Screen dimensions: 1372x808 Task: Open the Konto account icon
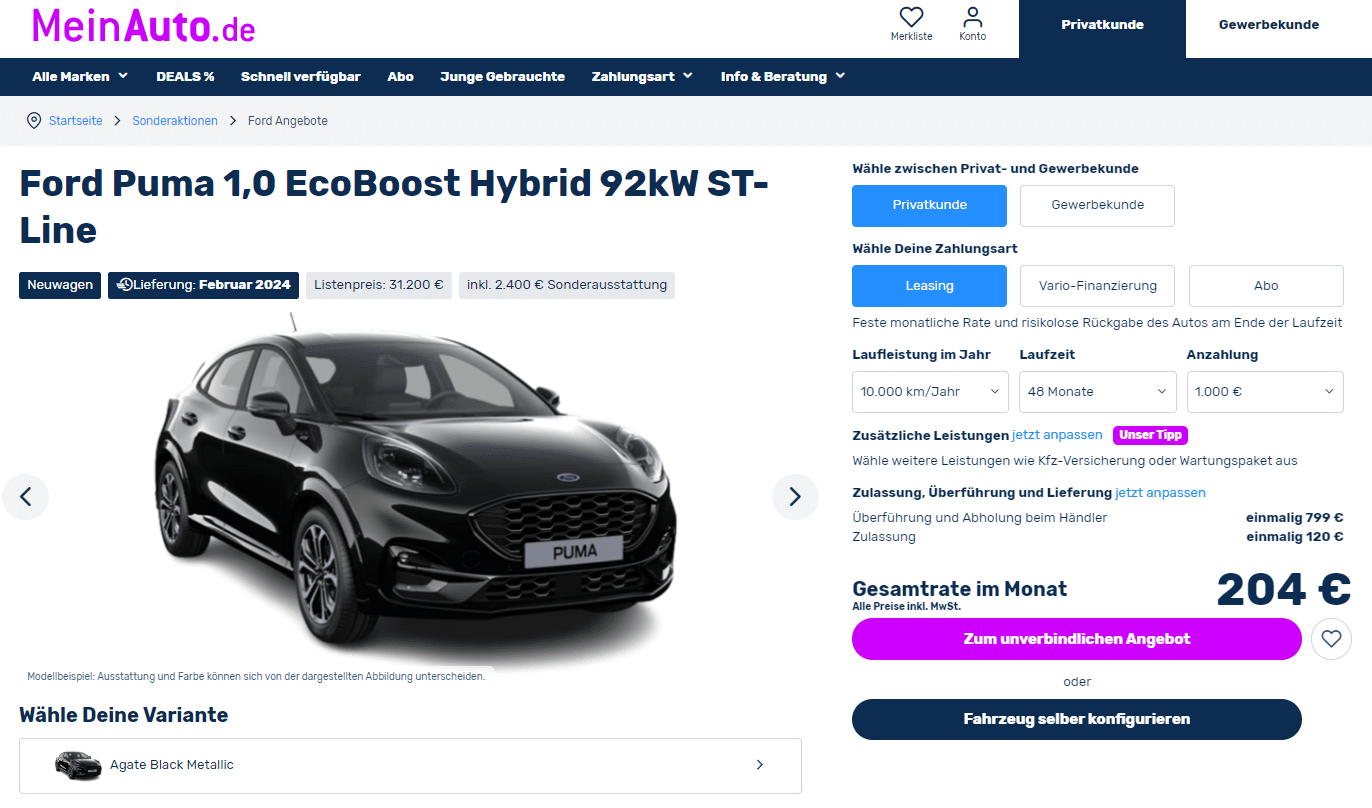point(972,17)
